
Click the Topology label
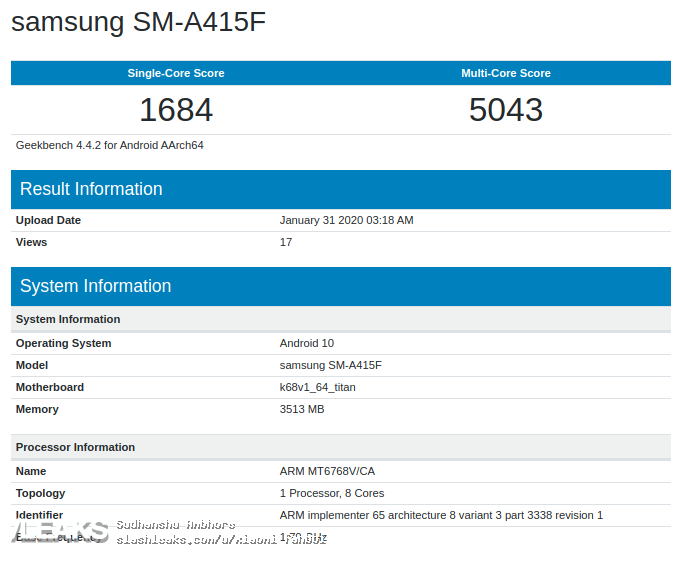(x=40, y=493)
